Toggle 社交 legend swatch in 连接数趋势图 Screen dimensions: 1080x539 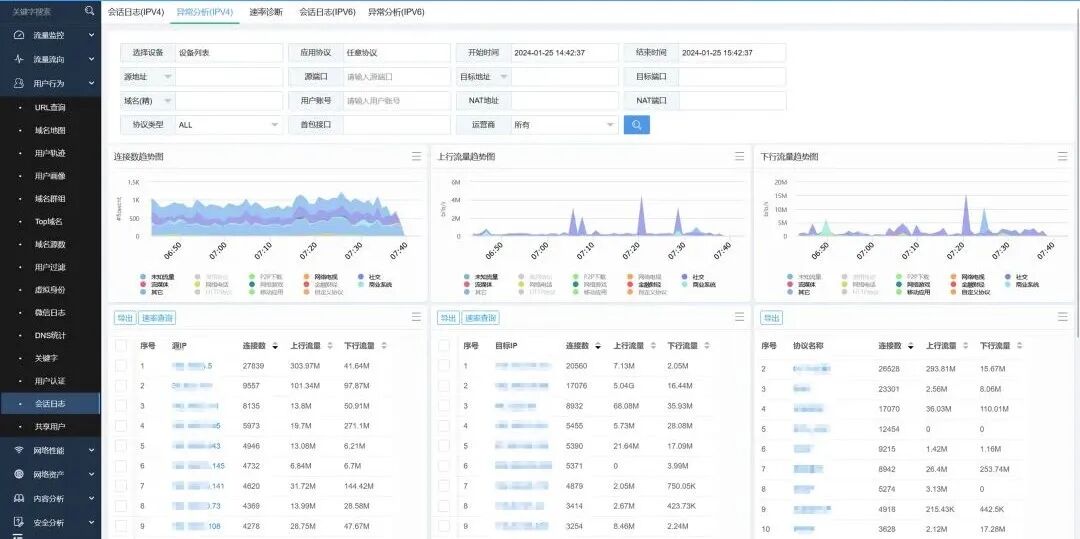click(x=361, y=277)
